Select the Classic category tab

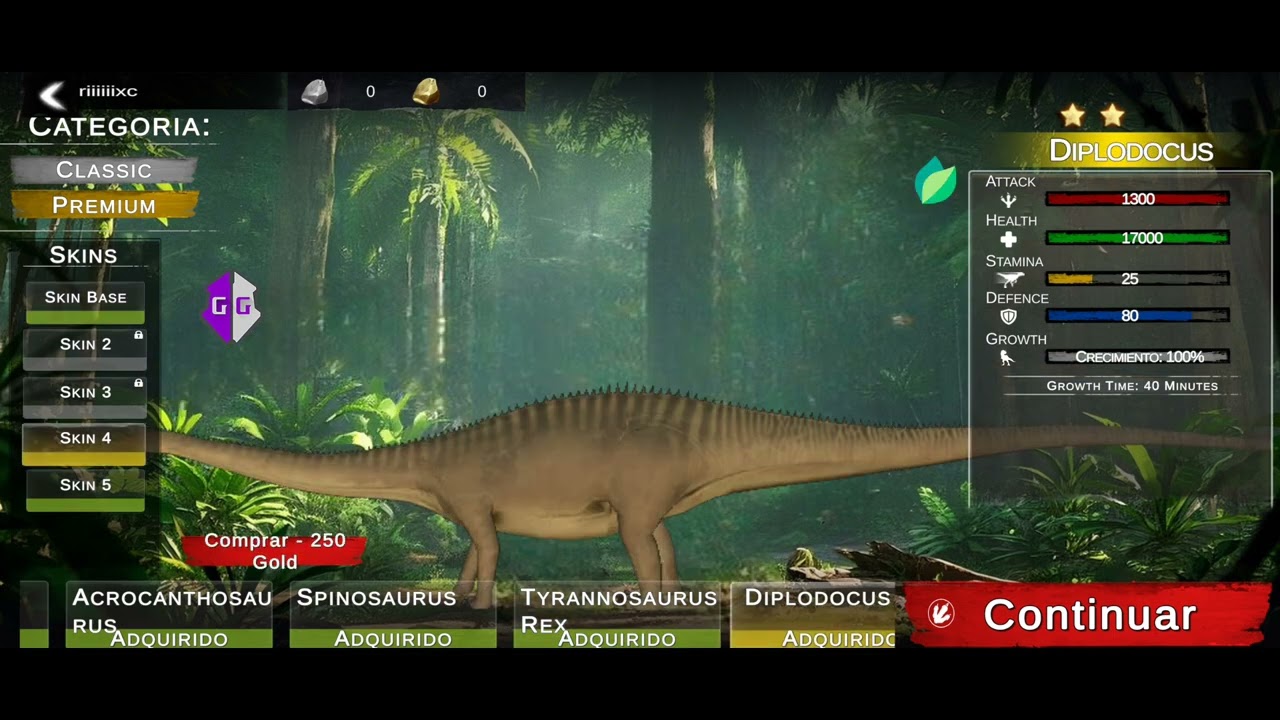pos(104,170)
